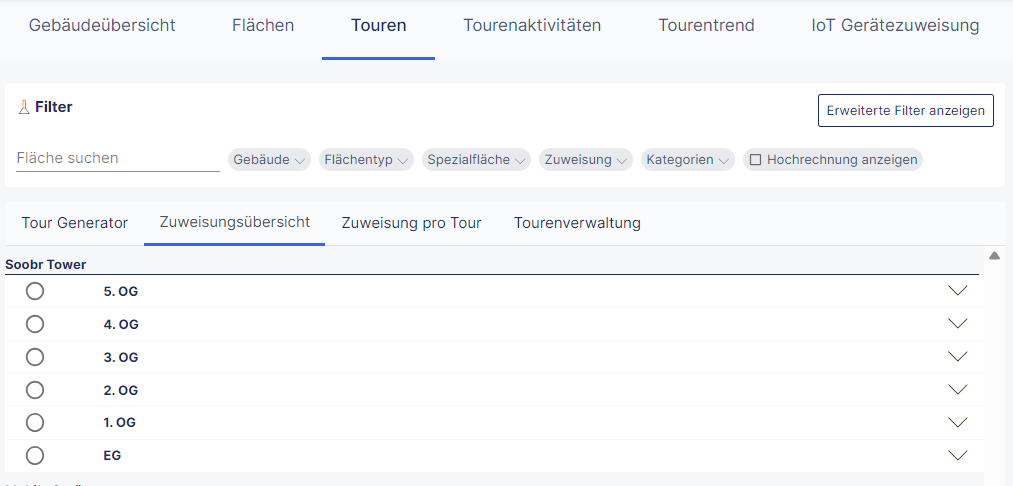Open the Zuweisung filter dropdown
This screenshot has width=1013, height=486.
pyautogui.click(x=586, y=159)
